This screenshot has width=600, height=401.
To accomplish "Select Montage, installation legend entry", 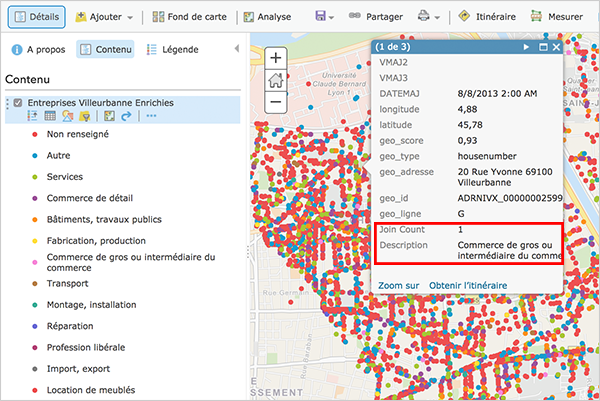I will 91,305.
